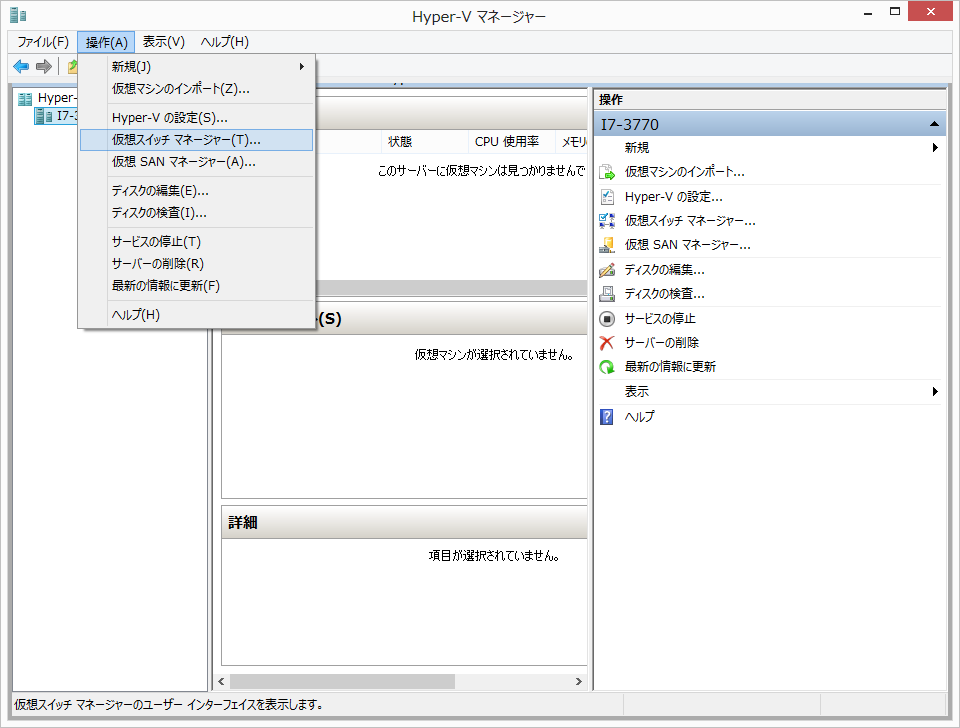
Task: Click the Hyper-V 設定 icon in Actions pane
Action: (607, 197)
